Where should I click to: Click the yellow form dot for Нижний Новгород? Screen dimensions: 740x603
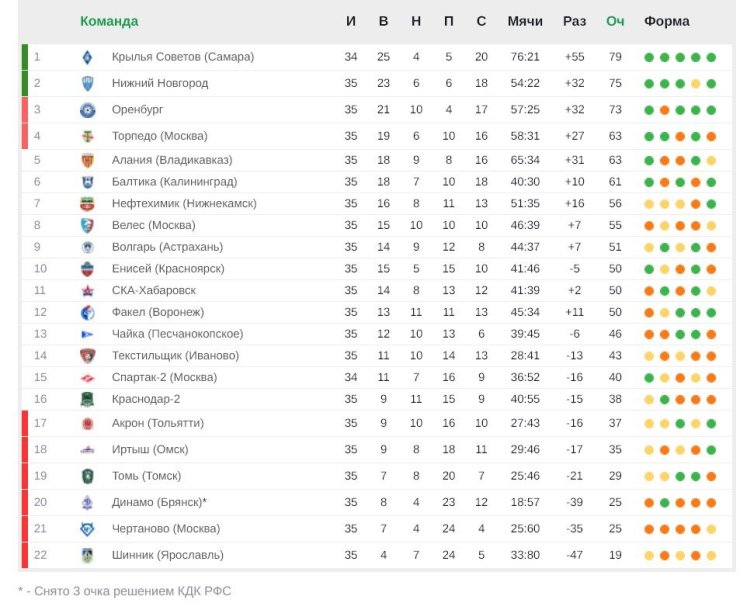(696, 84)
